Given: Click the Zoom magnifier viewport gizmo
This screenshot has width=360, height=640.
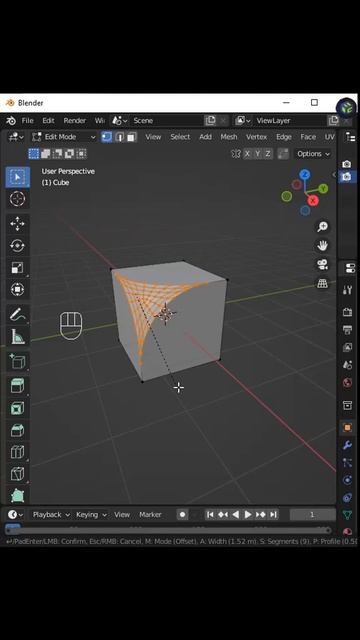Looking at the screenshot, I should tap(322, 227).
